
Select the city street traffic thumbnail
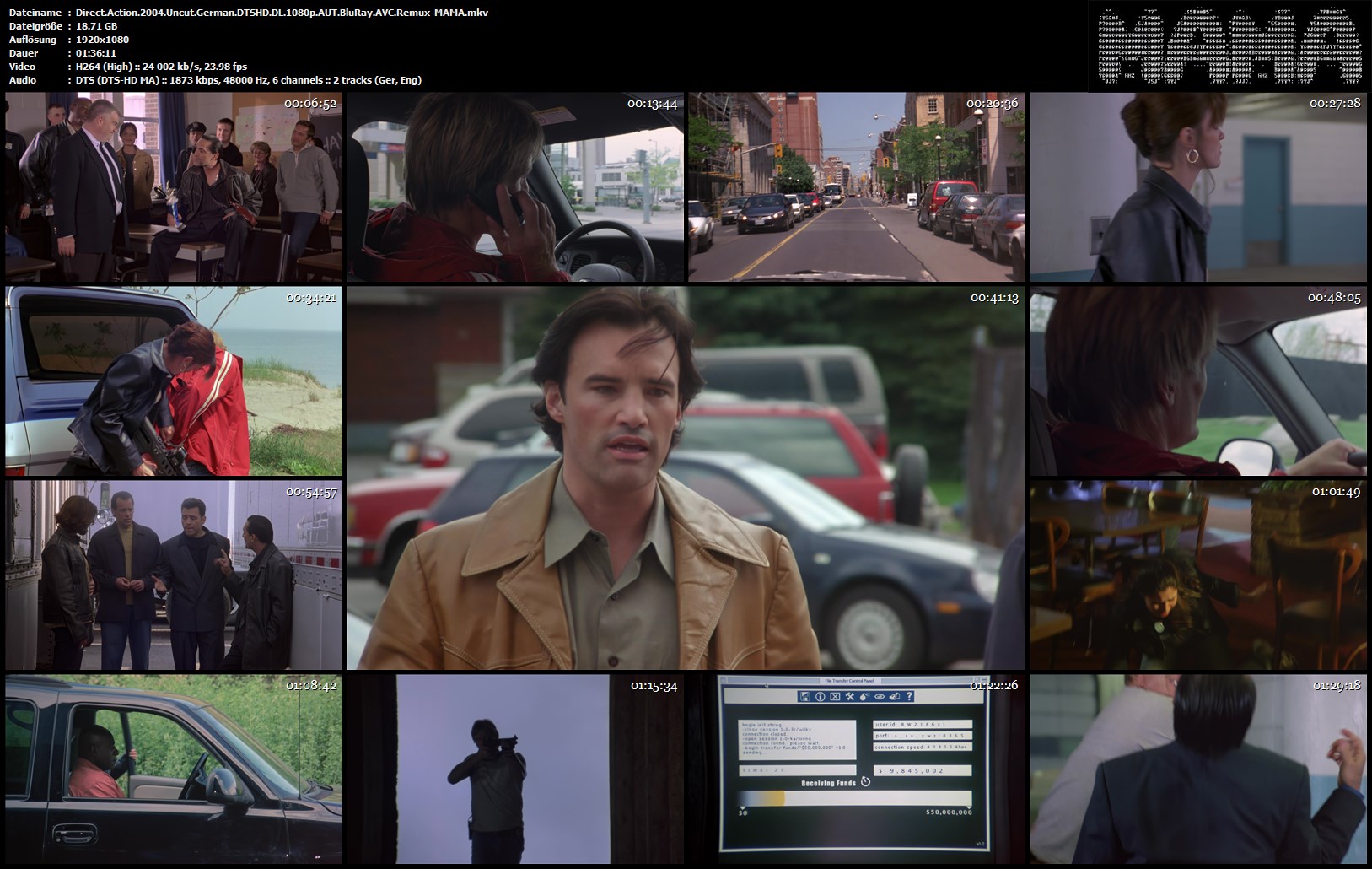857,187
